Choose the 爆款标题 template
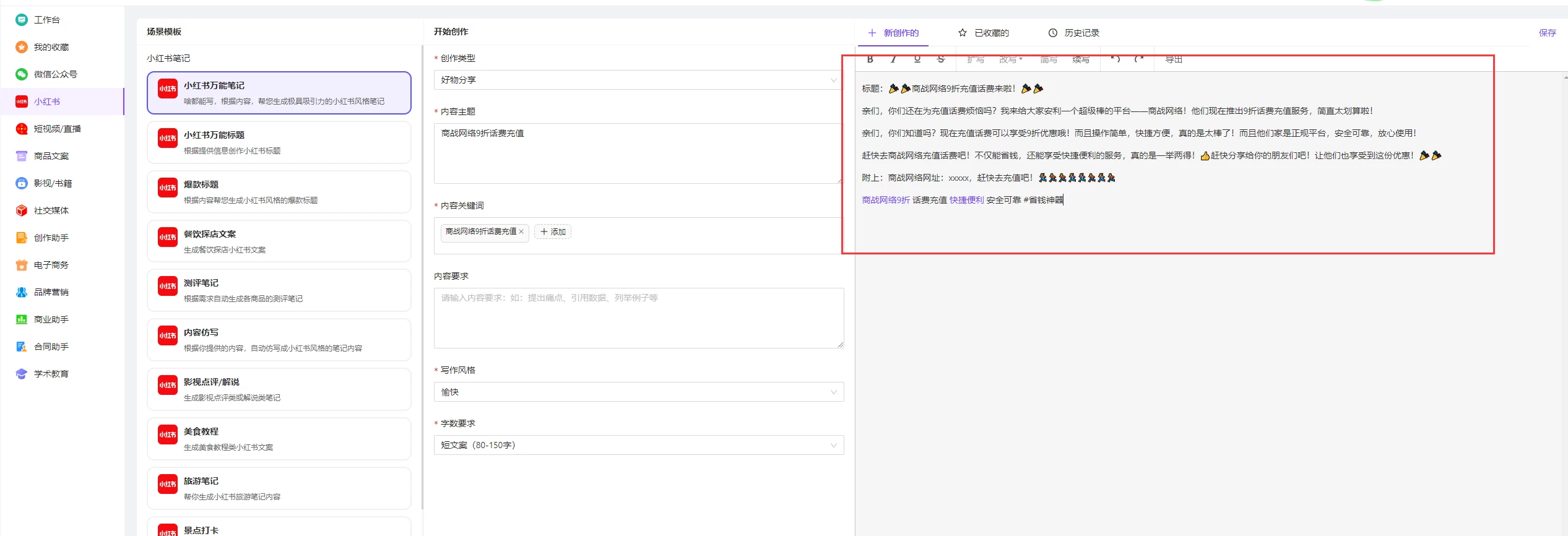 [x=279, y=192]
